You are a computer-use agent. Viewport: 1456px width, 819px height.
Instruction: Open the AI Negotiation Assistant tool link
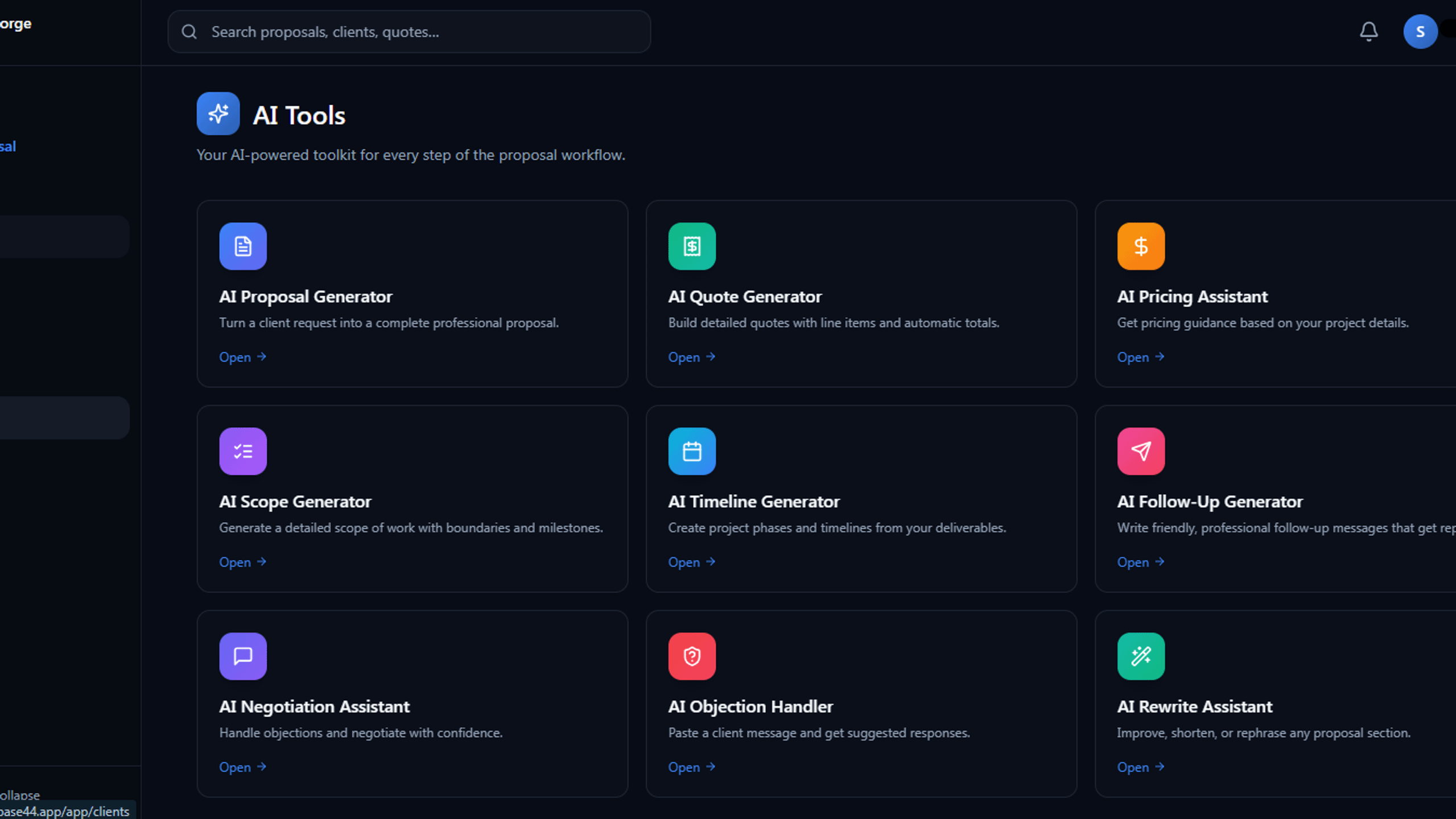(243, 767)
